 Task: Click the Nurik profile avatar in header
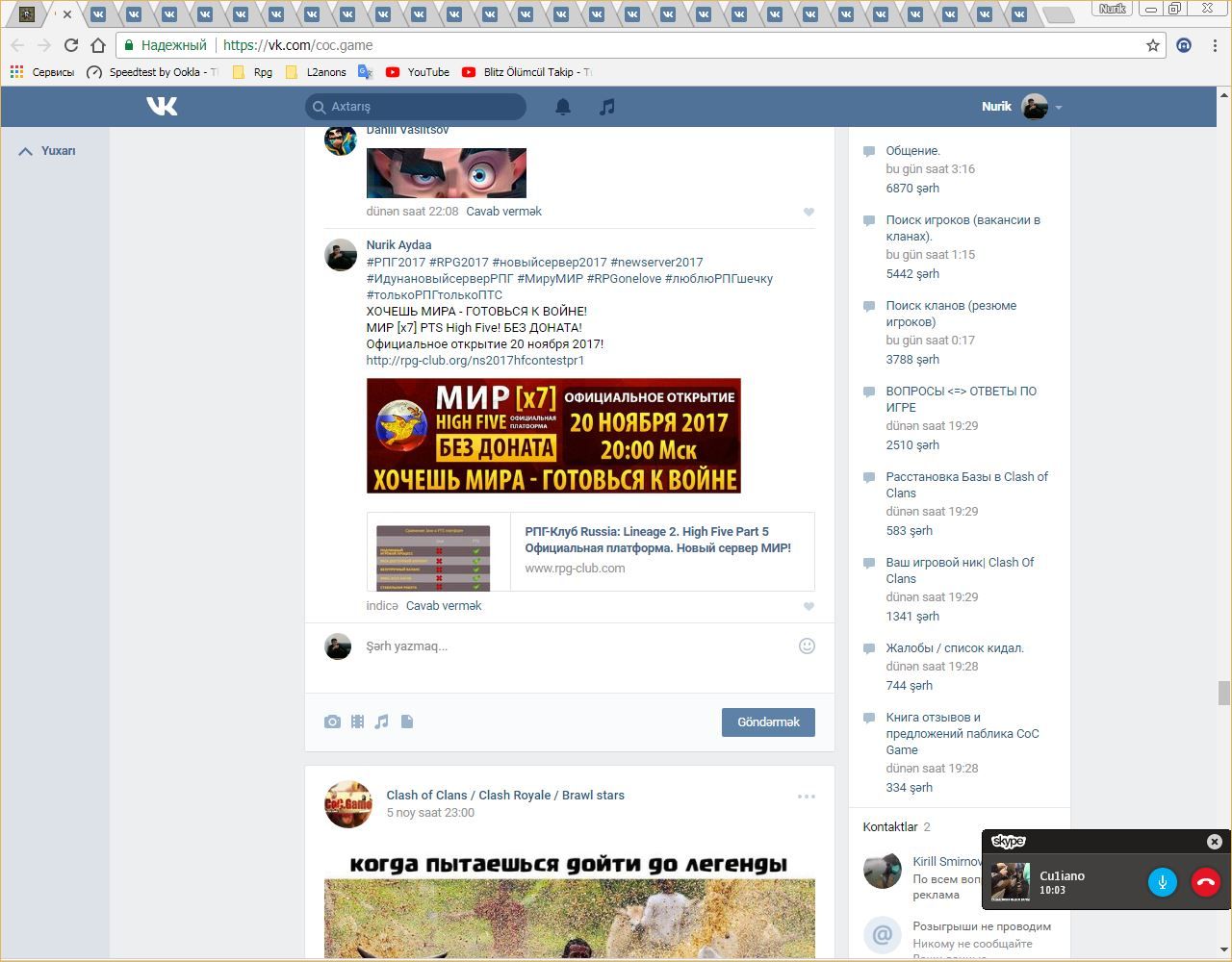[x=1035, y=107]
